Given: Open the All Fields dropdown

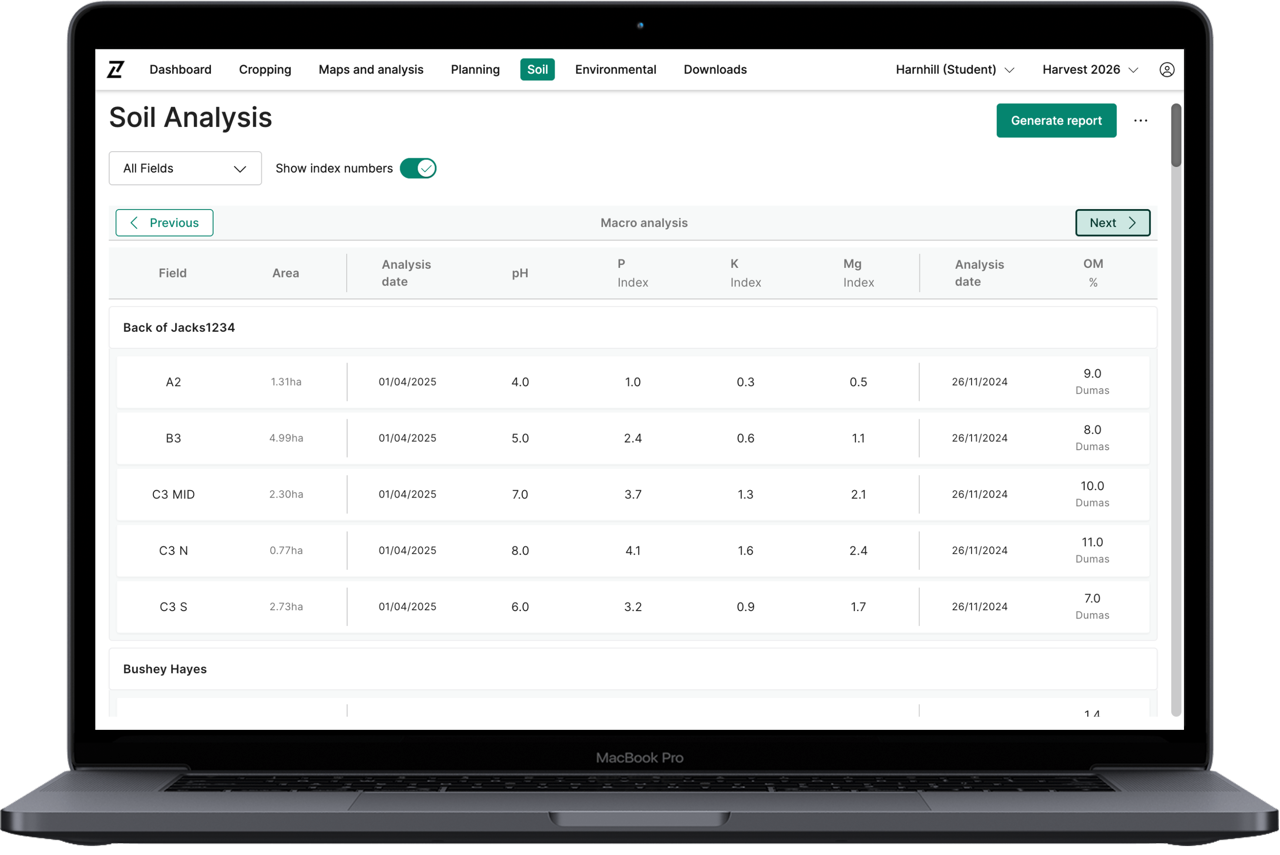Looking at the screenshot, I should [185, 168].
